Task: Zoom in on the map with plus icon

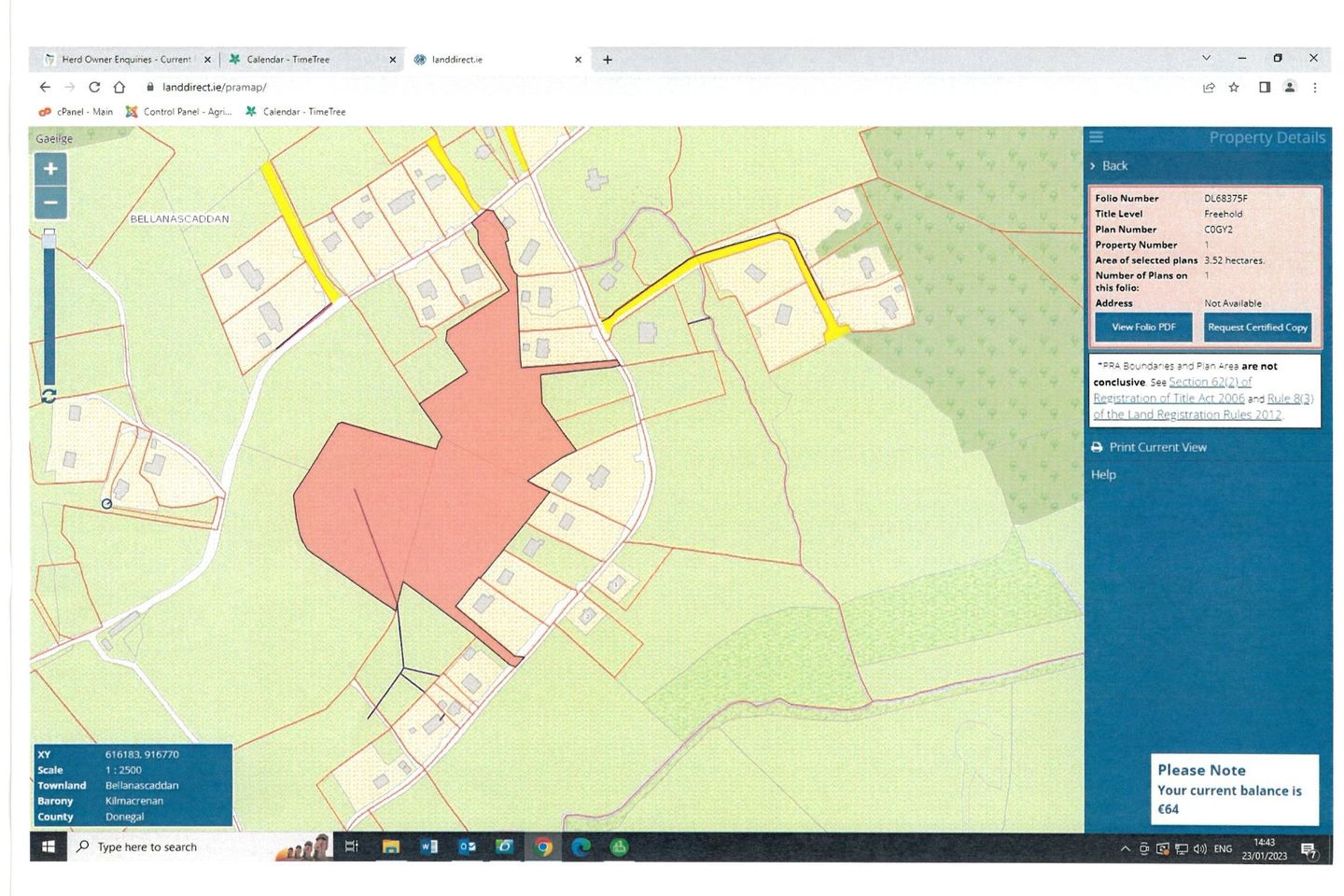Action: [49, 169]
